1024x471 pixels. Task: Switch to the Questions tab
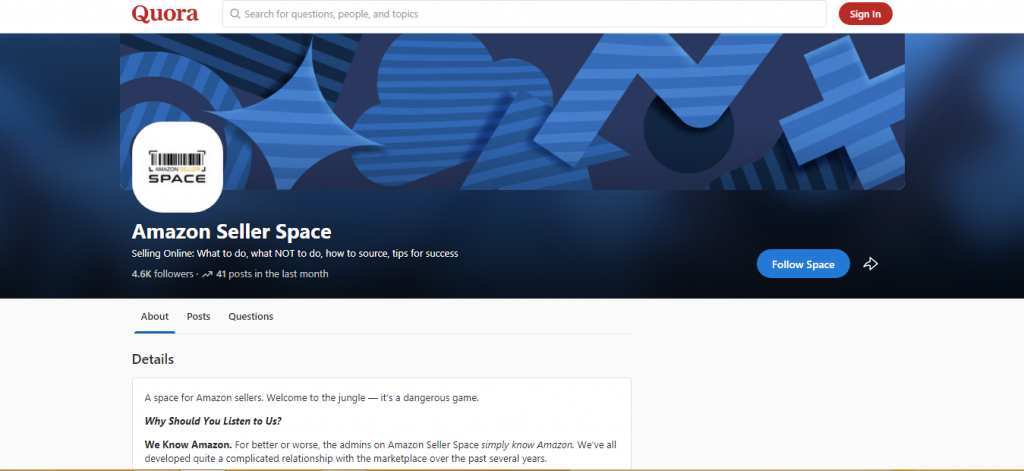(251, 316)
